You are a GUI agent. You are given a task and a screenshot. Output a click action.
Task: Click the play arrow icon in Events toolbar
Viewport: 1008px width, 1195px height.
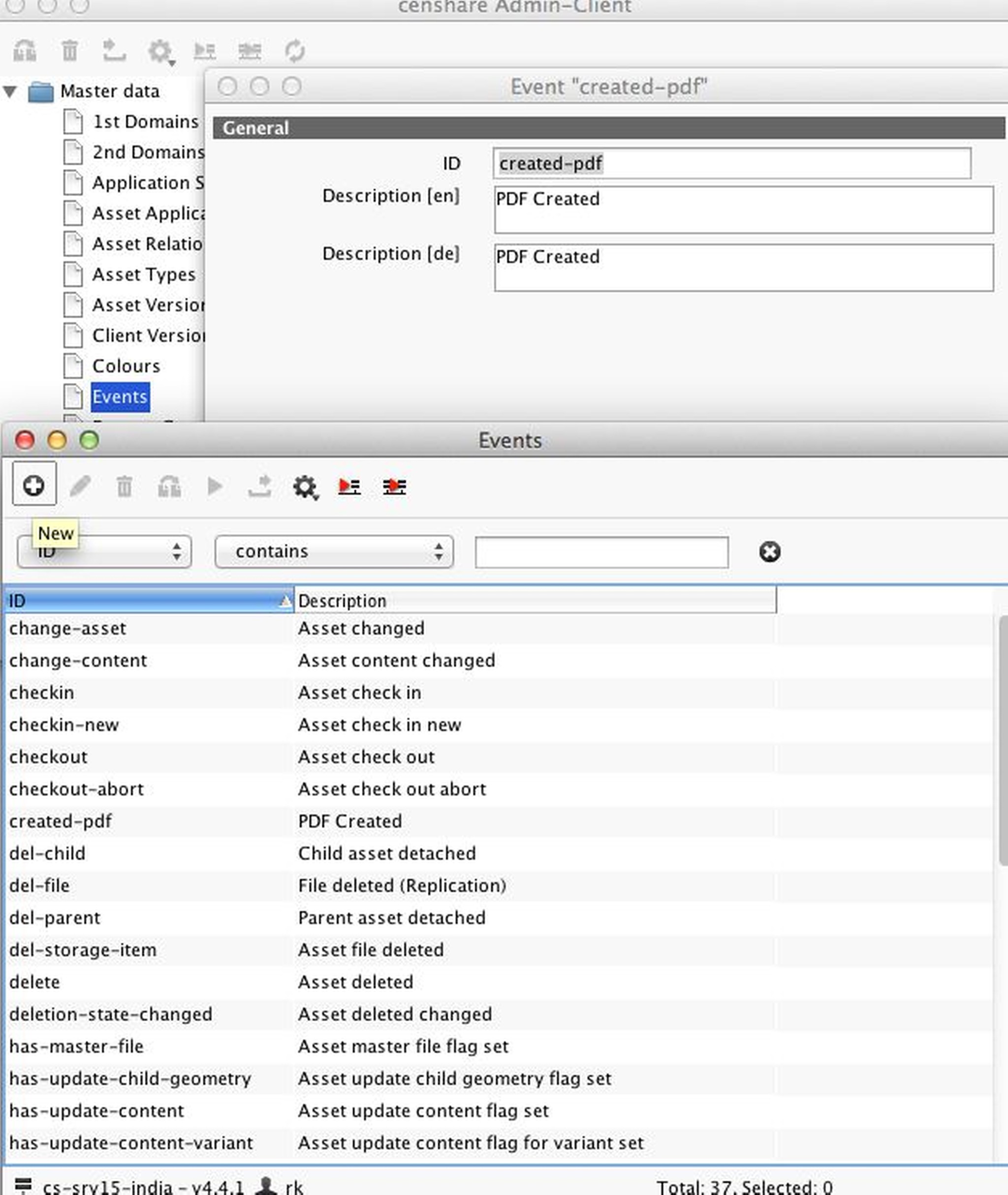tap(214, 486)
